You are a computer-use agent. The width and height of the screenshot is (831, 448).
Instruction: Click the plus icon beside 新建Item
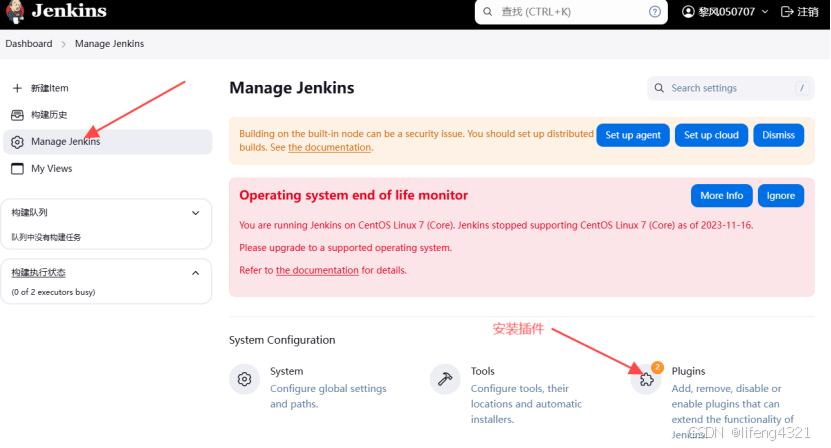point(17,88)
